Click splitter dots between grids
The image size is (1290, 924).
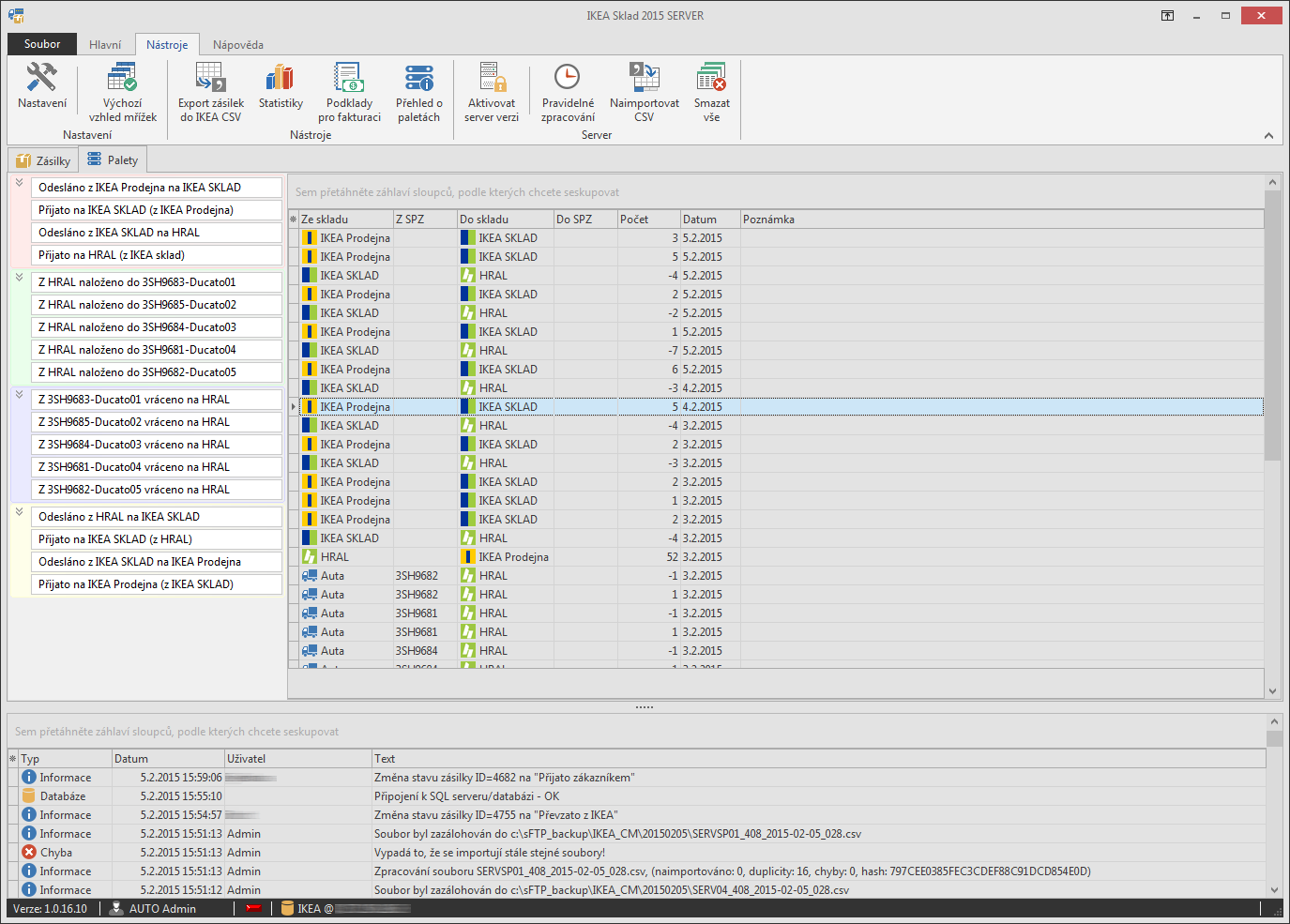645,707
